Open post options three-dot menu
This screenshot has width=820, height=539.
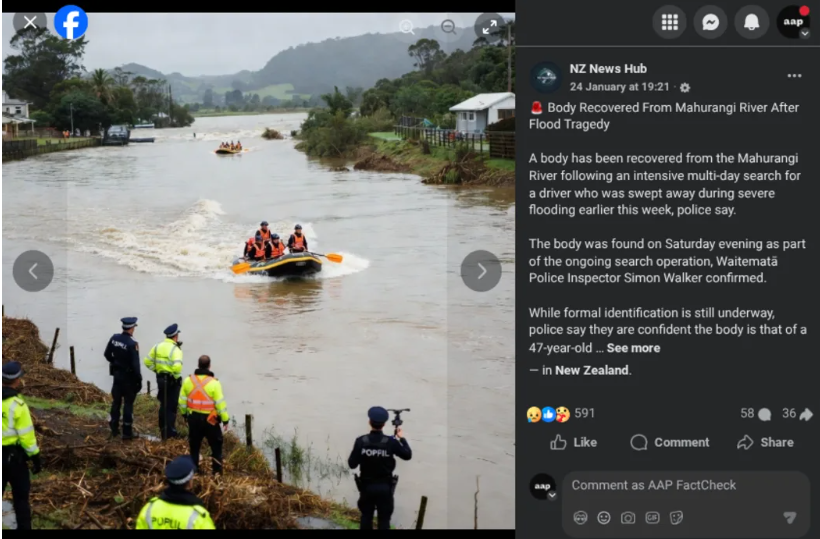tap(794, 76)
